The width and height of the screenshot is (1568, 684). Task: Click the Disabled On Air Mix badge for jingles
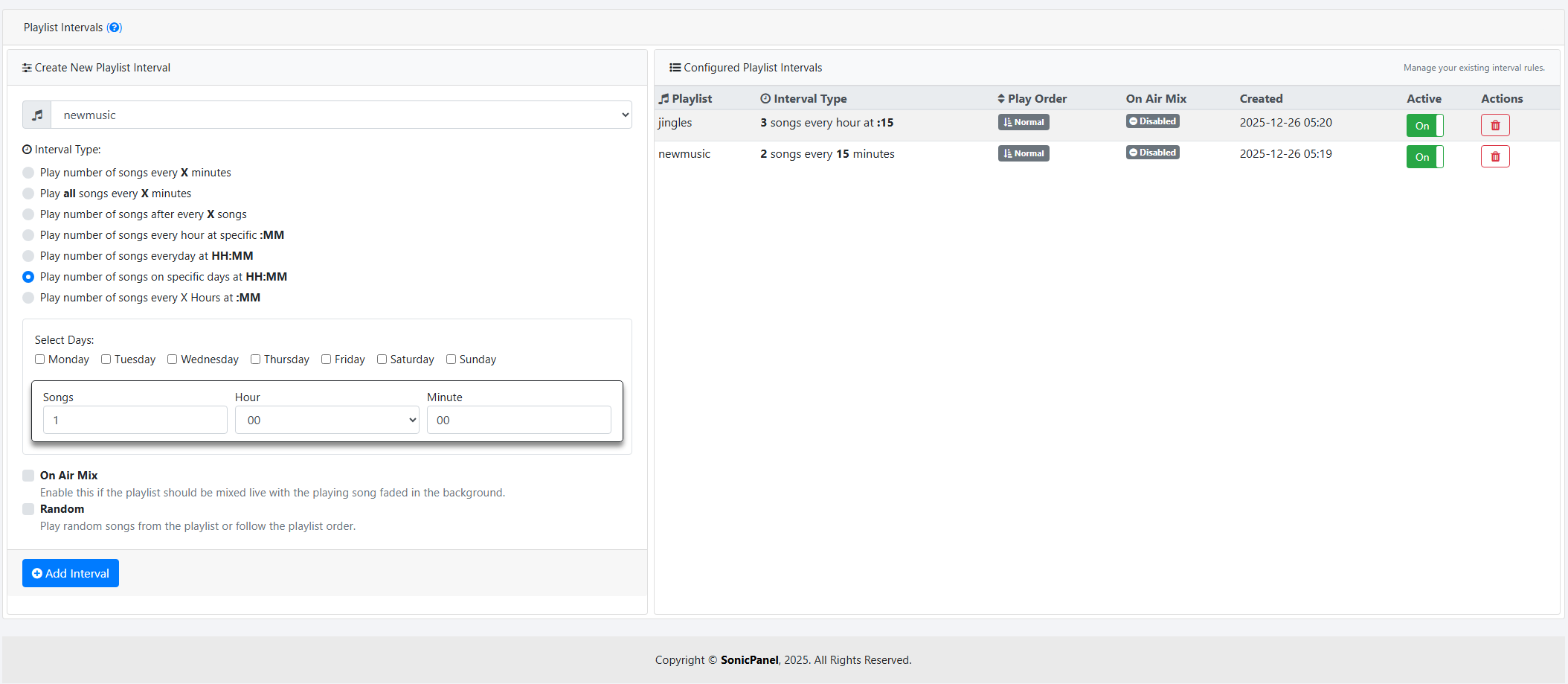tap(1152, 121)
